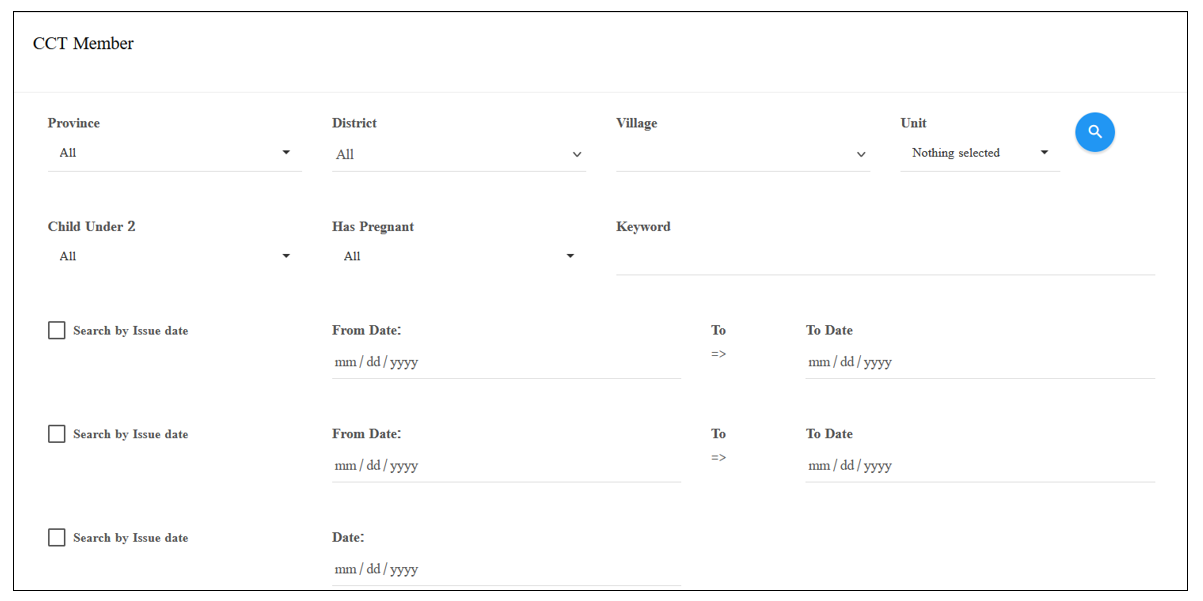Click the Province dropdown arrow icon

coord(286,153)
